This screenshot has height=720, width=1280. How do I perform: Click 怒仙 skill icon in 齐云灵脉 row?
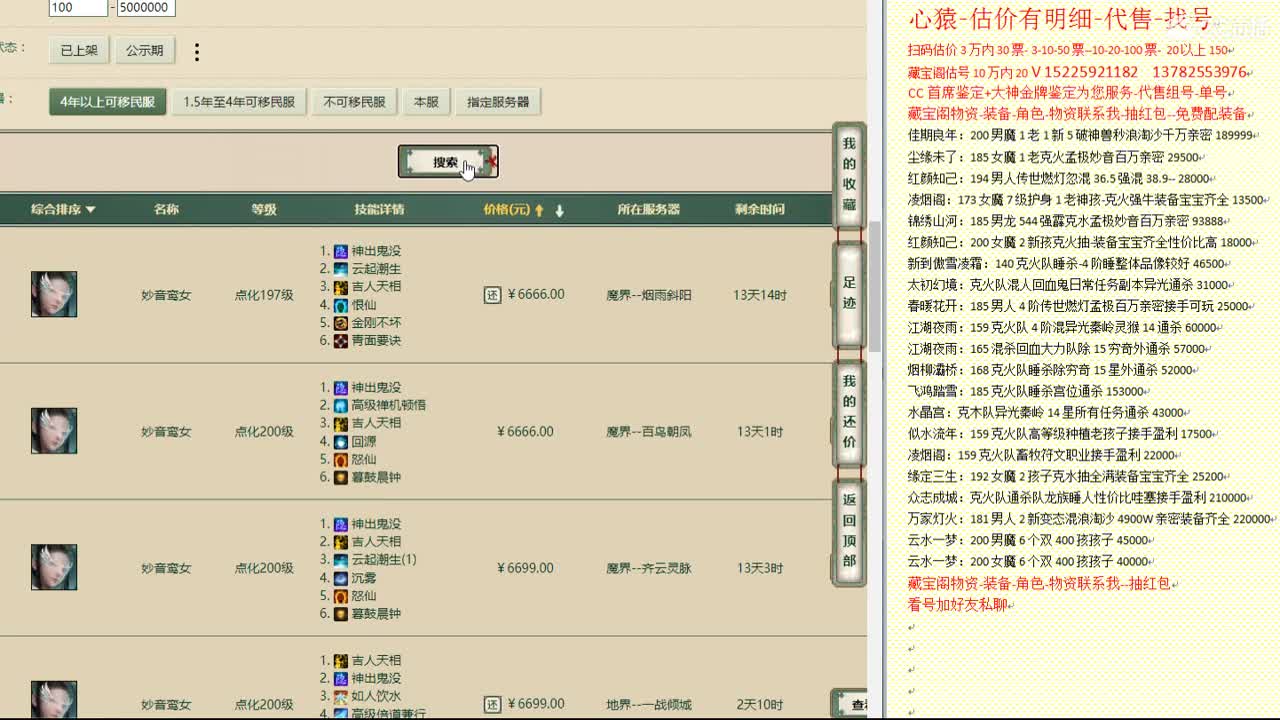click(x=340, y=596)
